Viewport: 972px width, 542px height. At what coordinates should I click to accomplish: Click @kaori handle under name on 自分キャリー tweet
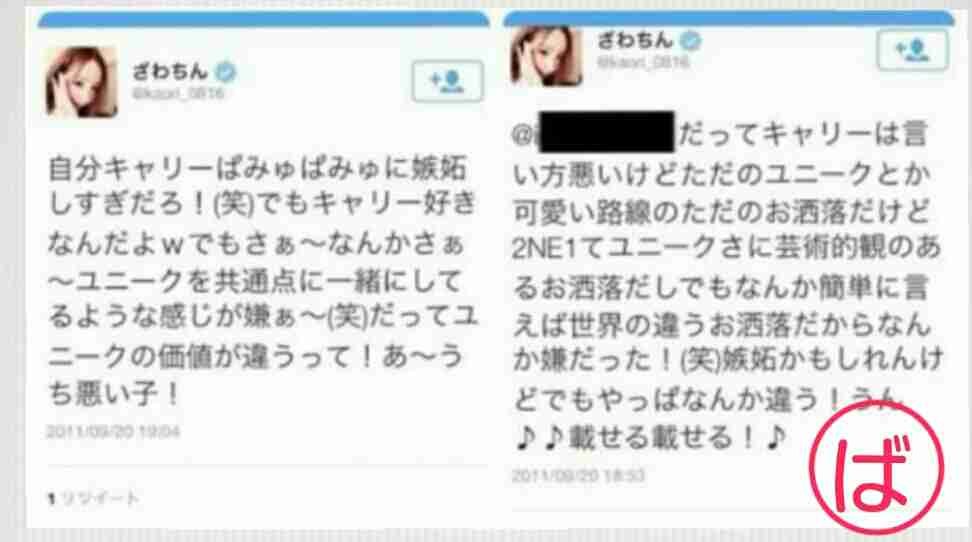[x=178, y=94]
